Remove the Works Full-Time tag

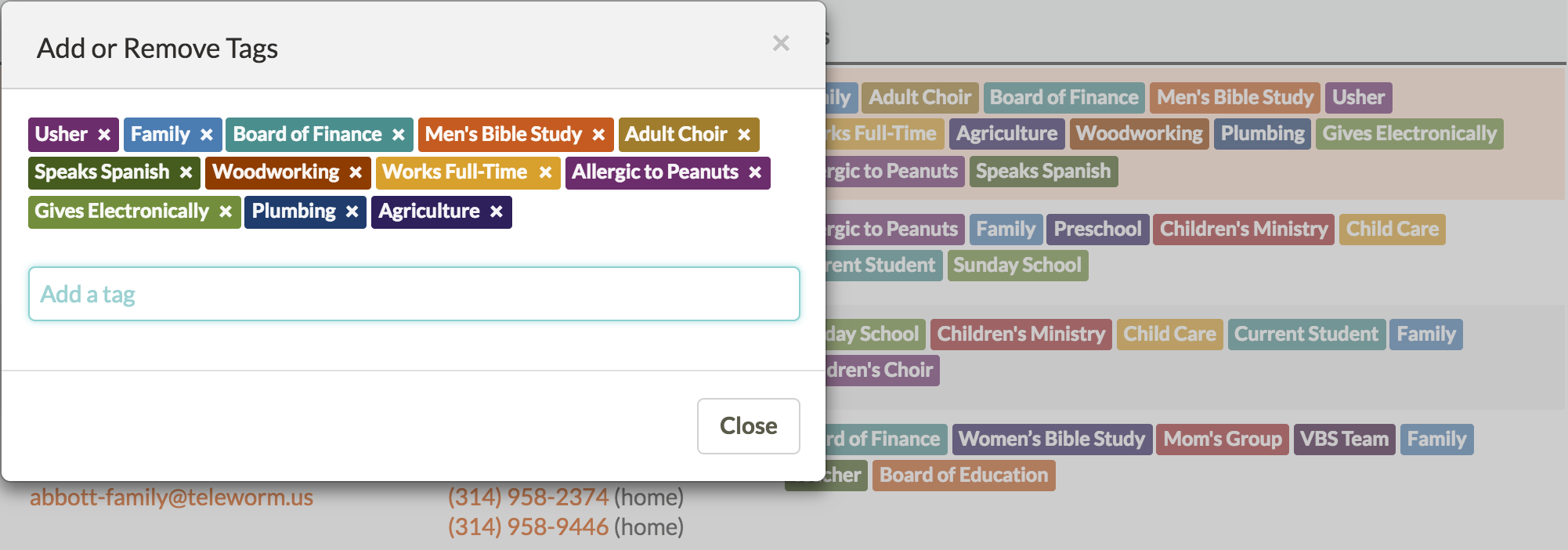tap(546, 172)
